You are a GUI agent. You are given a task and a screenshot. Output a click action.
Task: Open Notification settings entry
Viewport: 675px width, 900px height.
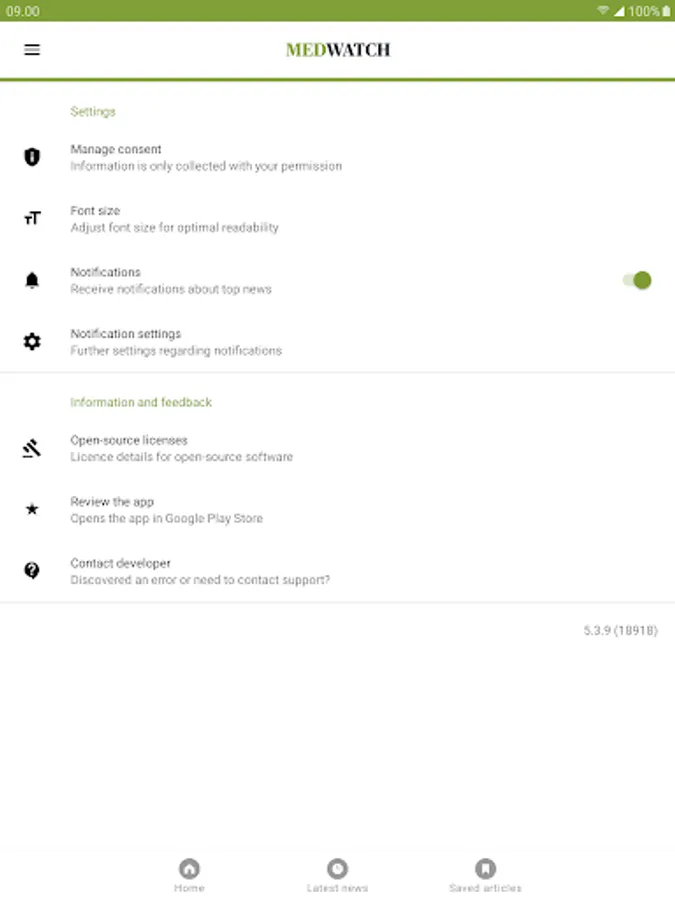pyautogui.click(x=176, y=342)
